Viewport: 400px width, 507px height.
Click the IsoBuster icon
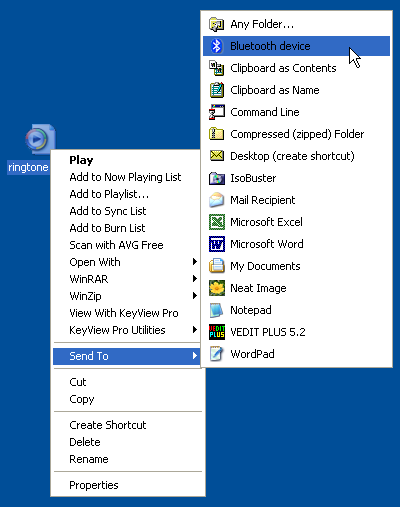217,178
